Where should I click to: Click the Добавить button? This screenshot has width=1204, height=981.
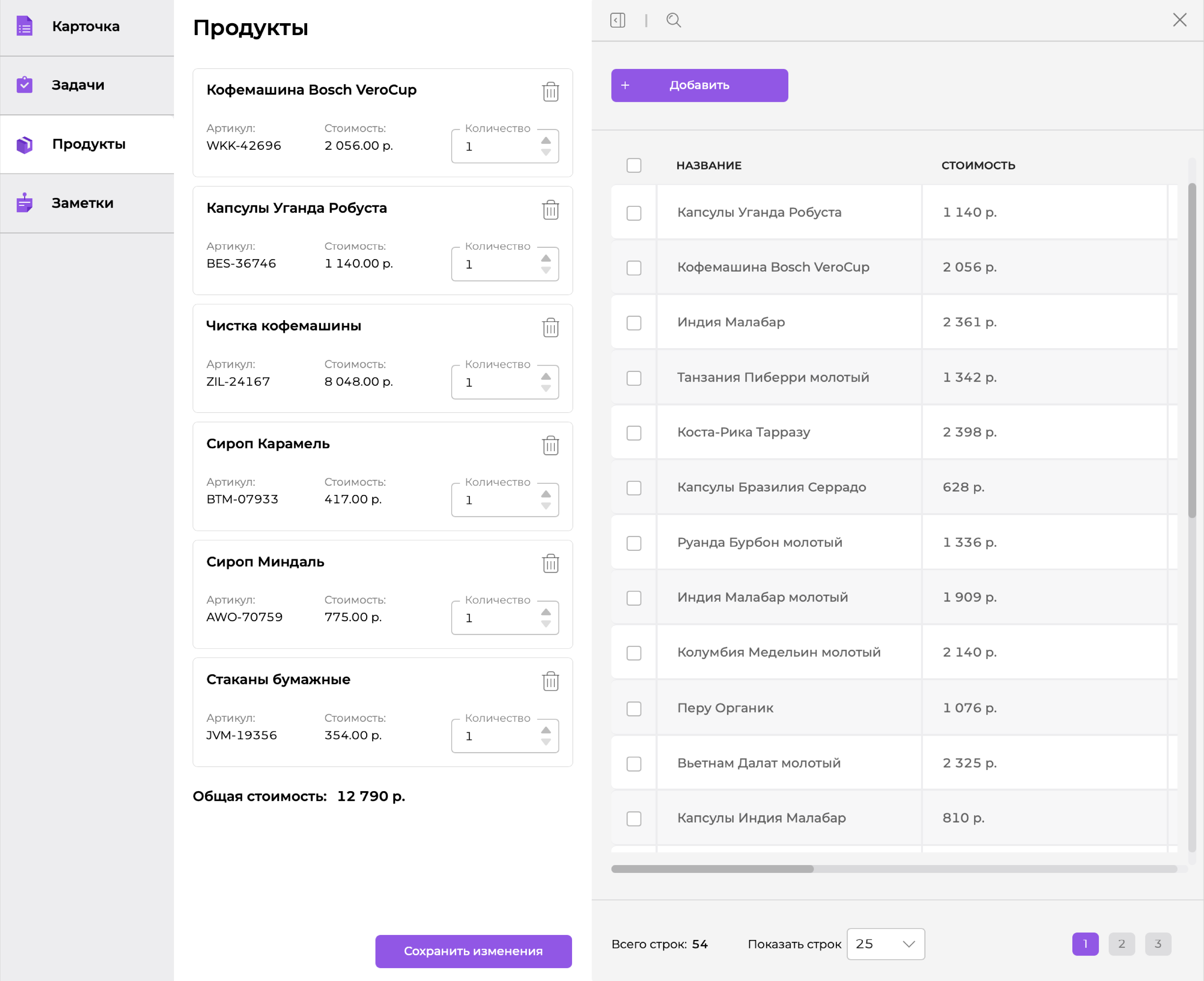[699, 85]
